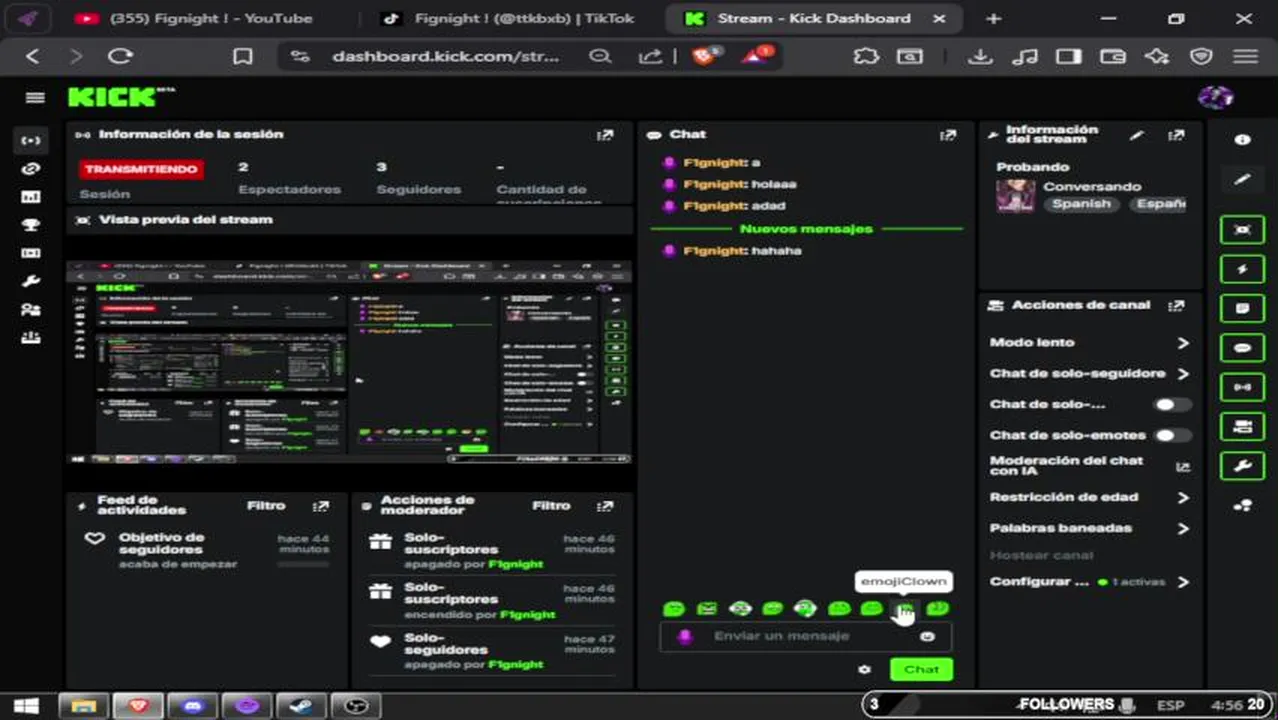Click the pencil icon in right sidebar
1278x720 pixels.
(x=1242, y=179)
